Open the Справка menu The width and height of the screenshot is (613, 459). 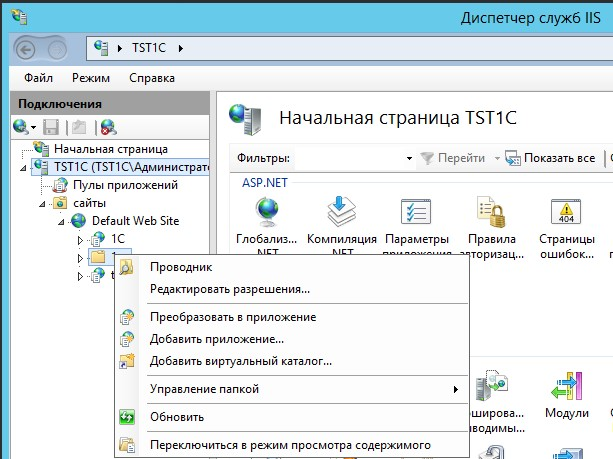[151, 78]
